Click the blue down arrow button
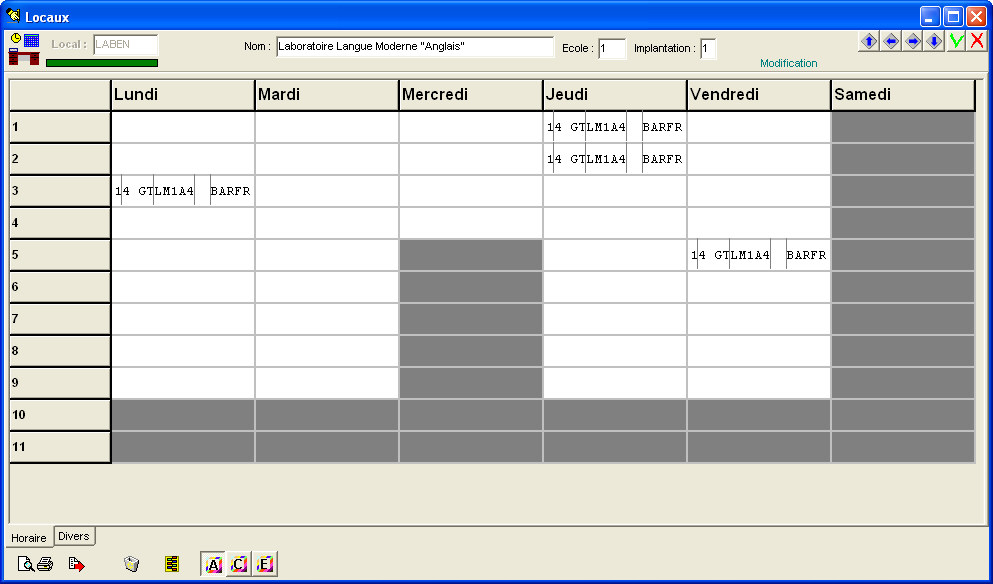993x584 pixels. pyautogui.click(x=934, y=41)
